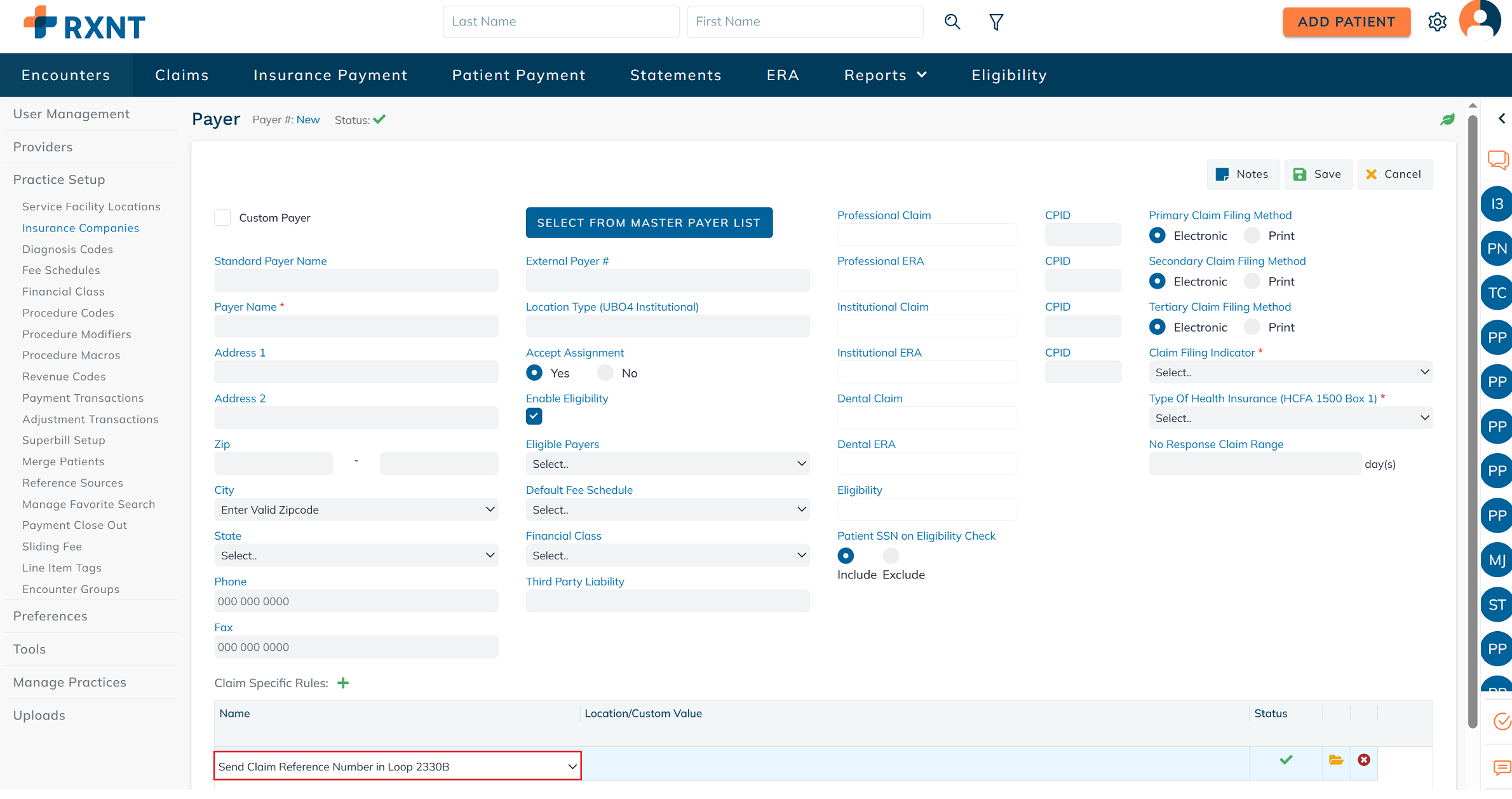This screenshot has width=1512, height=799.
Task: Delete the rule with red X icon
Action: (x=1364, y=760)
